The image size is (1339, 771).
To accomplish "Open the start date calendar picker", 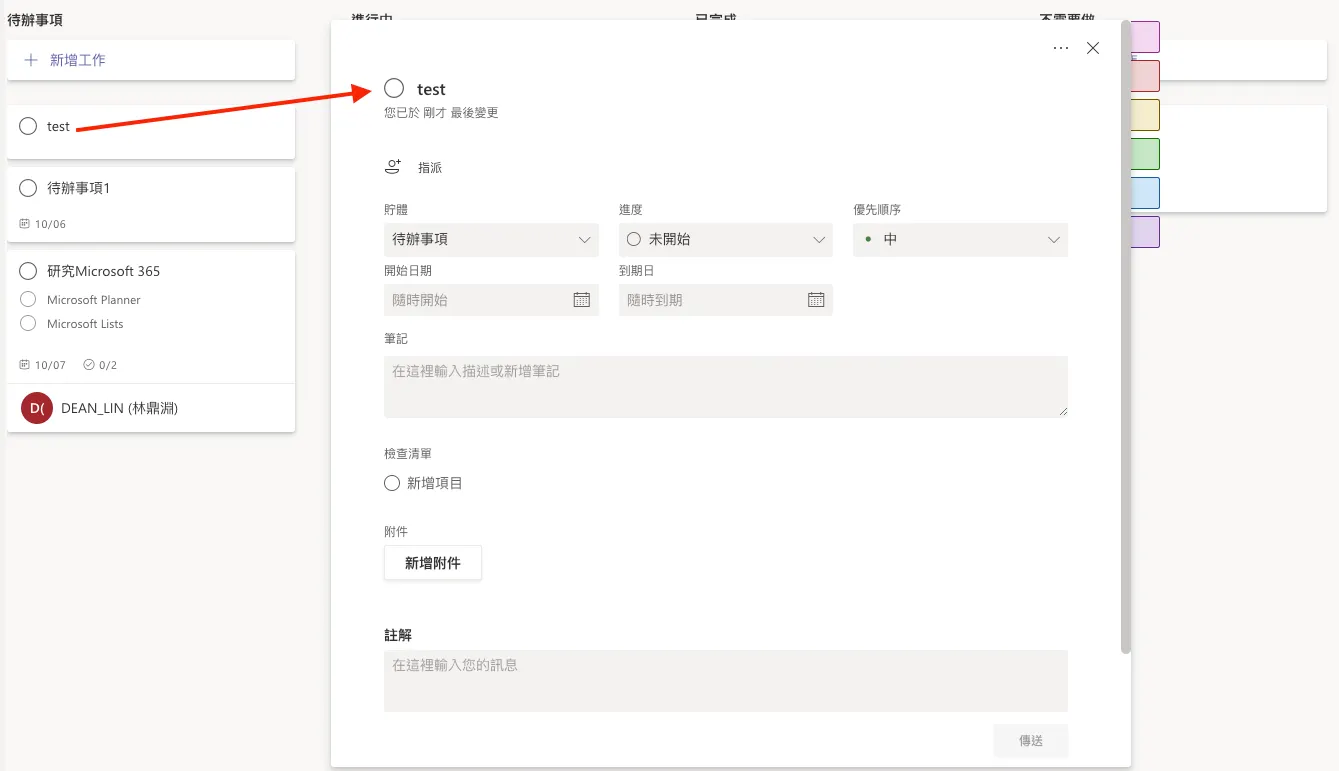I will pos(581,299).
